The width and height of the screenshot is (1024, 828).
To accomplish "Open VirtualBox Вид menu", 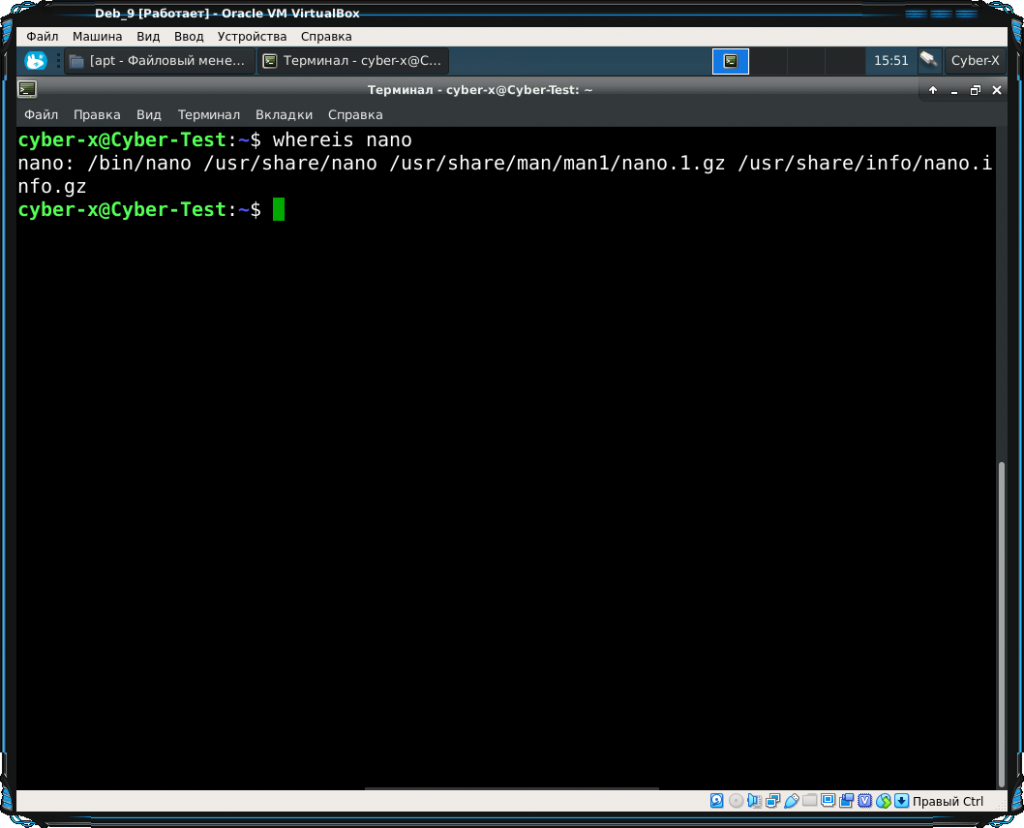I will click(148, 37).
